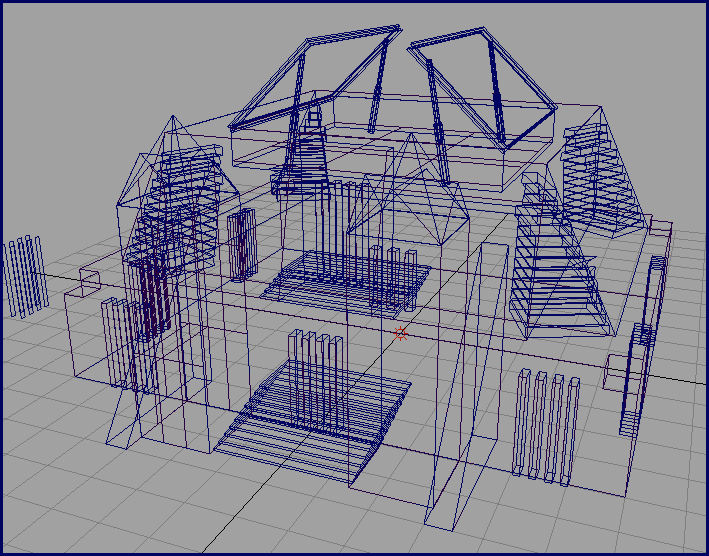Image resolution: width=709 pixels, height=556 pixels.
Task: Select the small box near the right staircase
Action: pyautogui.click(x=615, y=371)
